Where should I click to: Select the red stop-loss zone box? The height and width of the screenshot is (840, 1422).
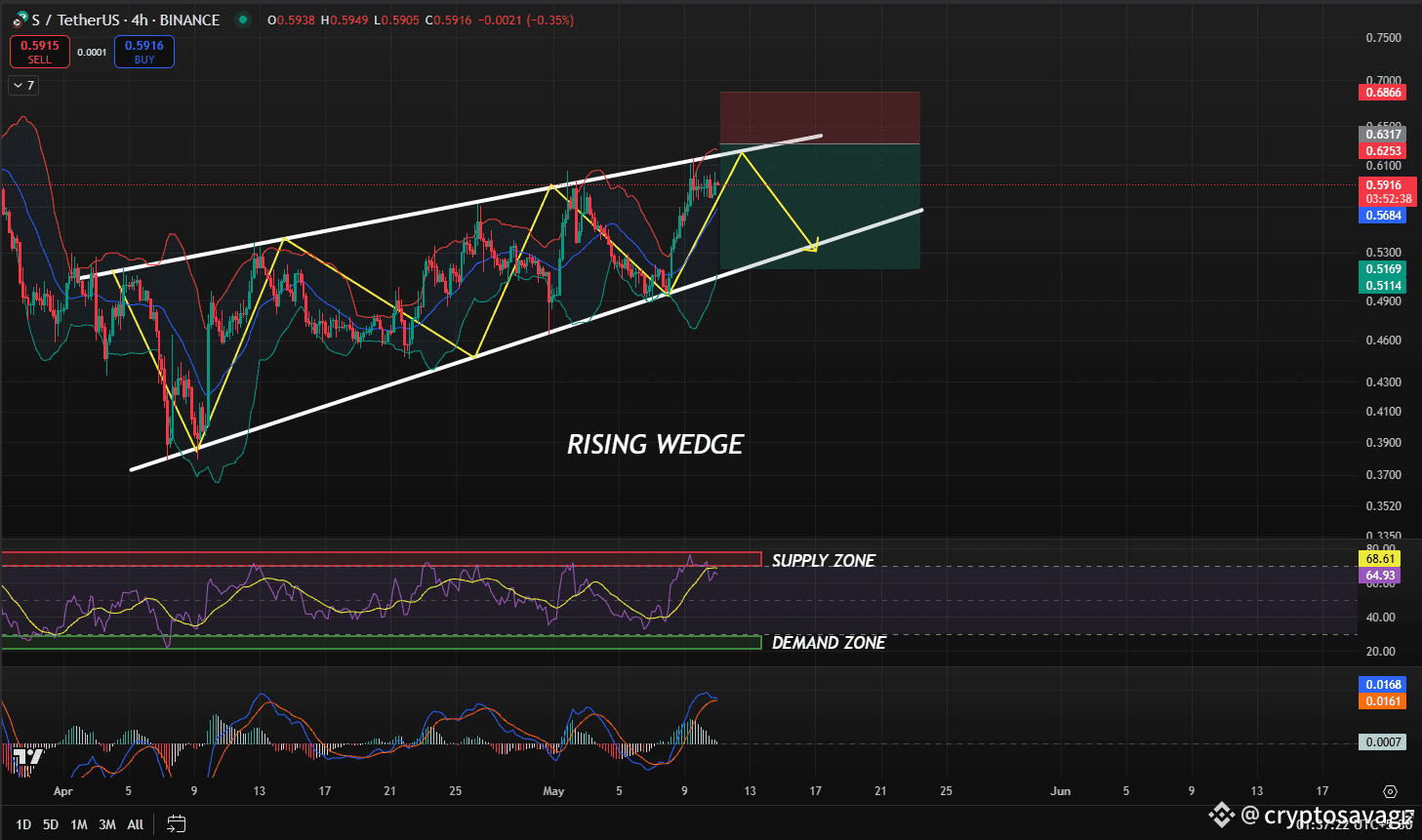pyautogui.click(x=819, y=117)
